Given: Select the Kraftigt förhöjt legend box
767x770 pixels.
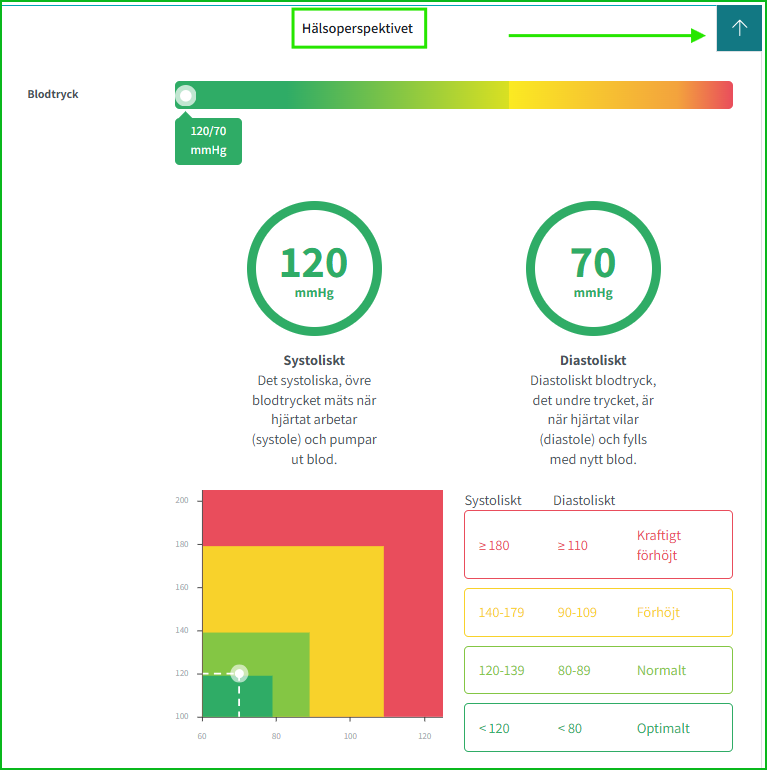Looking at the screenshot, I should click(598, 545).
